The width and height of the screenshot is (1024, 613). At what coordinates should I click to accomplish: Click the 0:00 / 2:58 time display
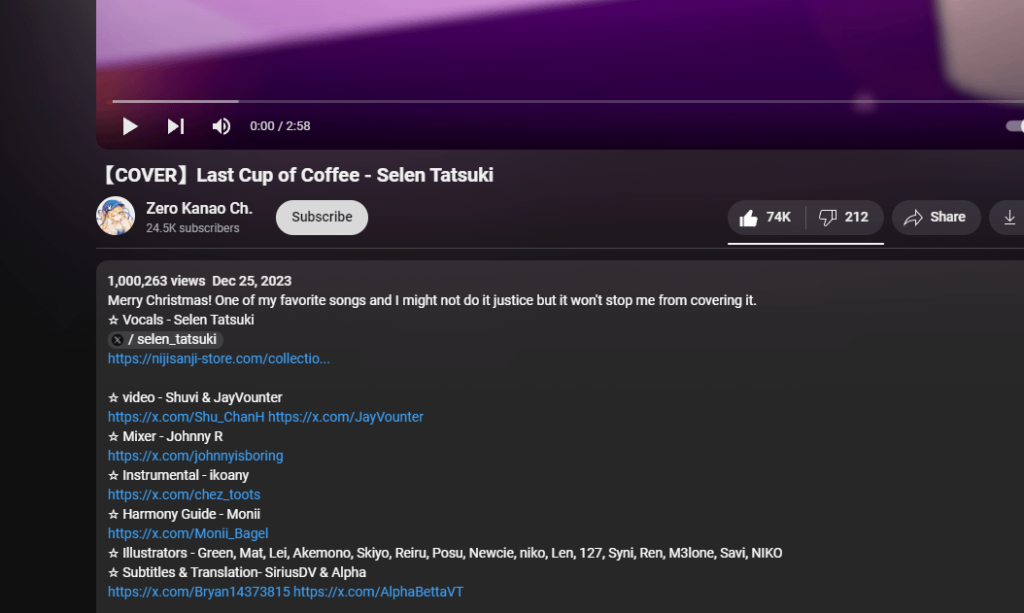click(x=280, y=126)
